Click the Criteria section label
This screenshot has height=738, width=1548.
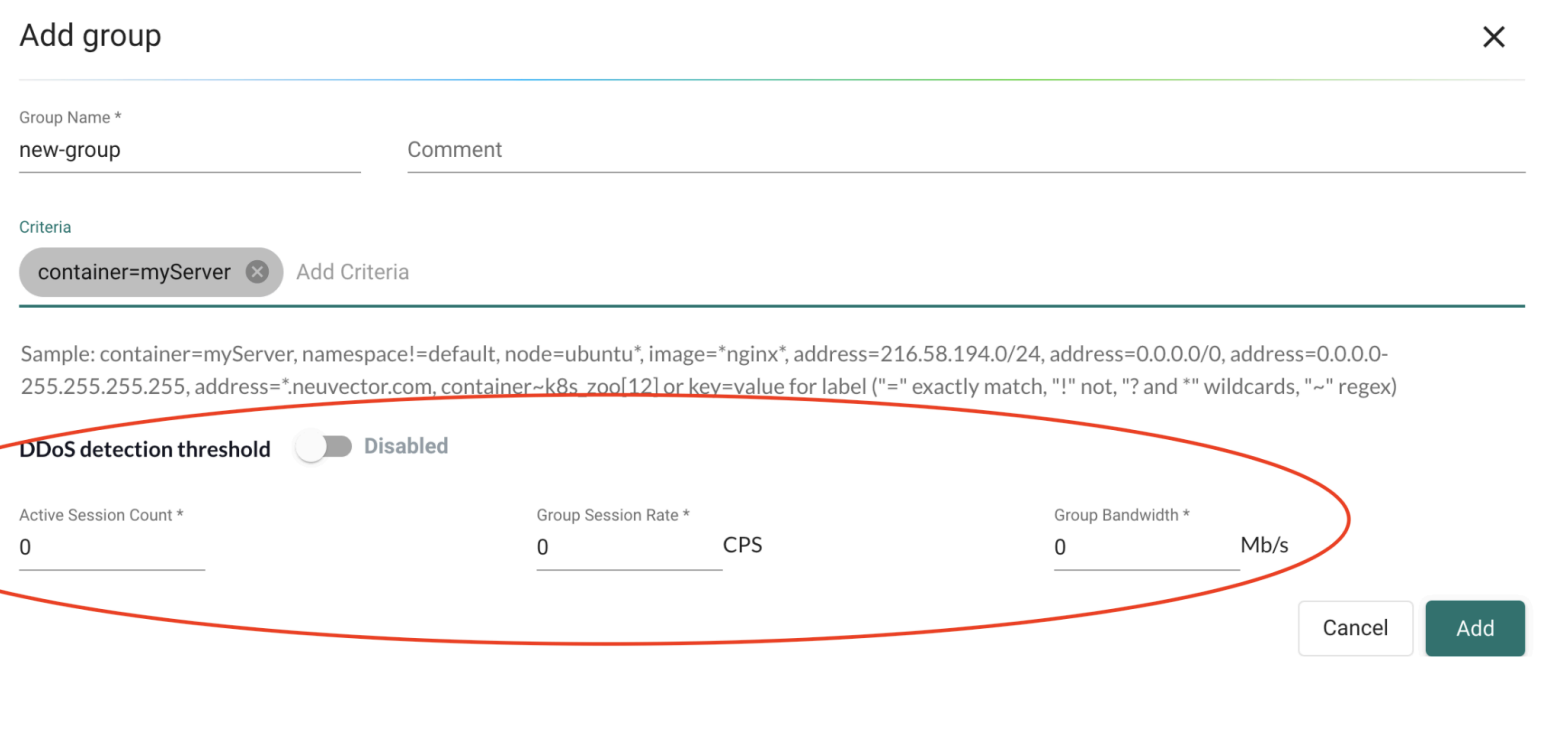45,227
